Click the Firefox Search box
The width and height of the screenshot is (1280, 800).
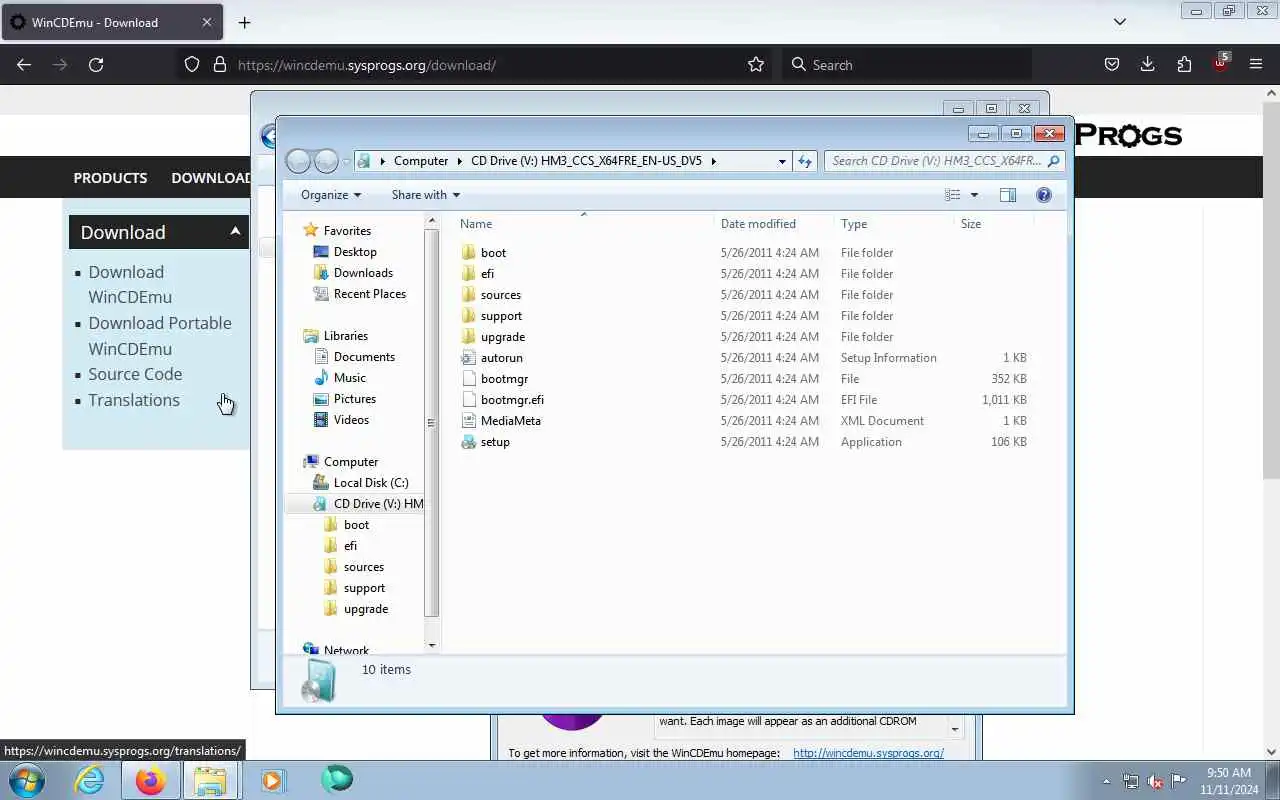(907, 65)
